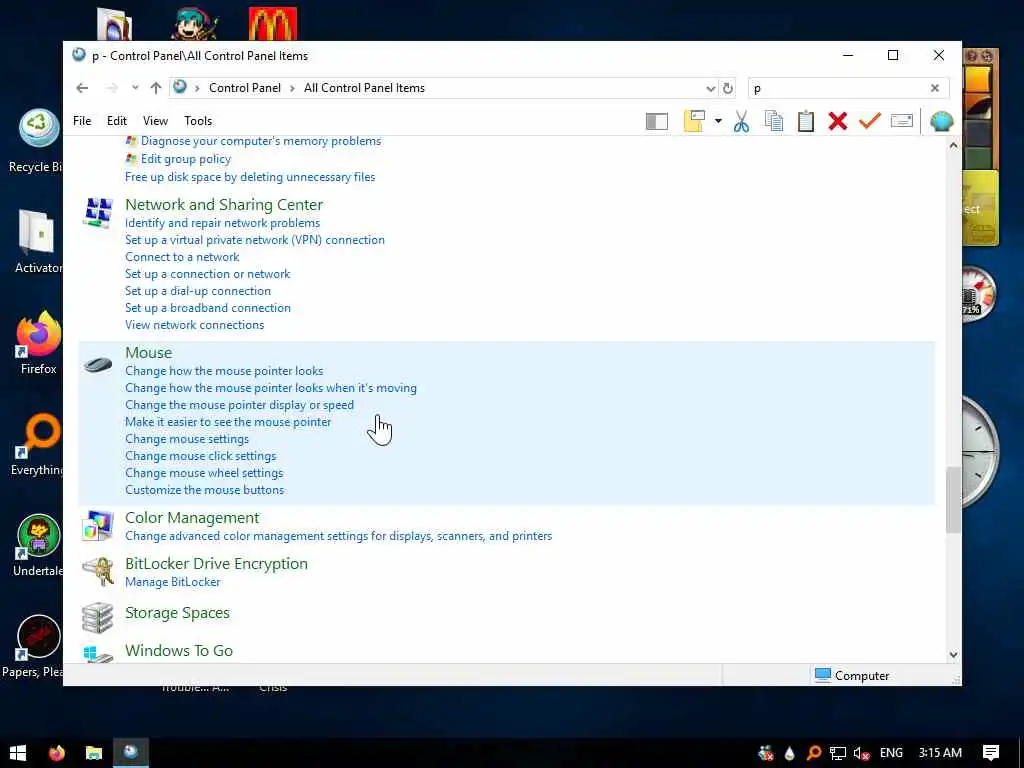1024x768 pixels.
Task: Click the Windows Start button
Action: pos(18,753)
